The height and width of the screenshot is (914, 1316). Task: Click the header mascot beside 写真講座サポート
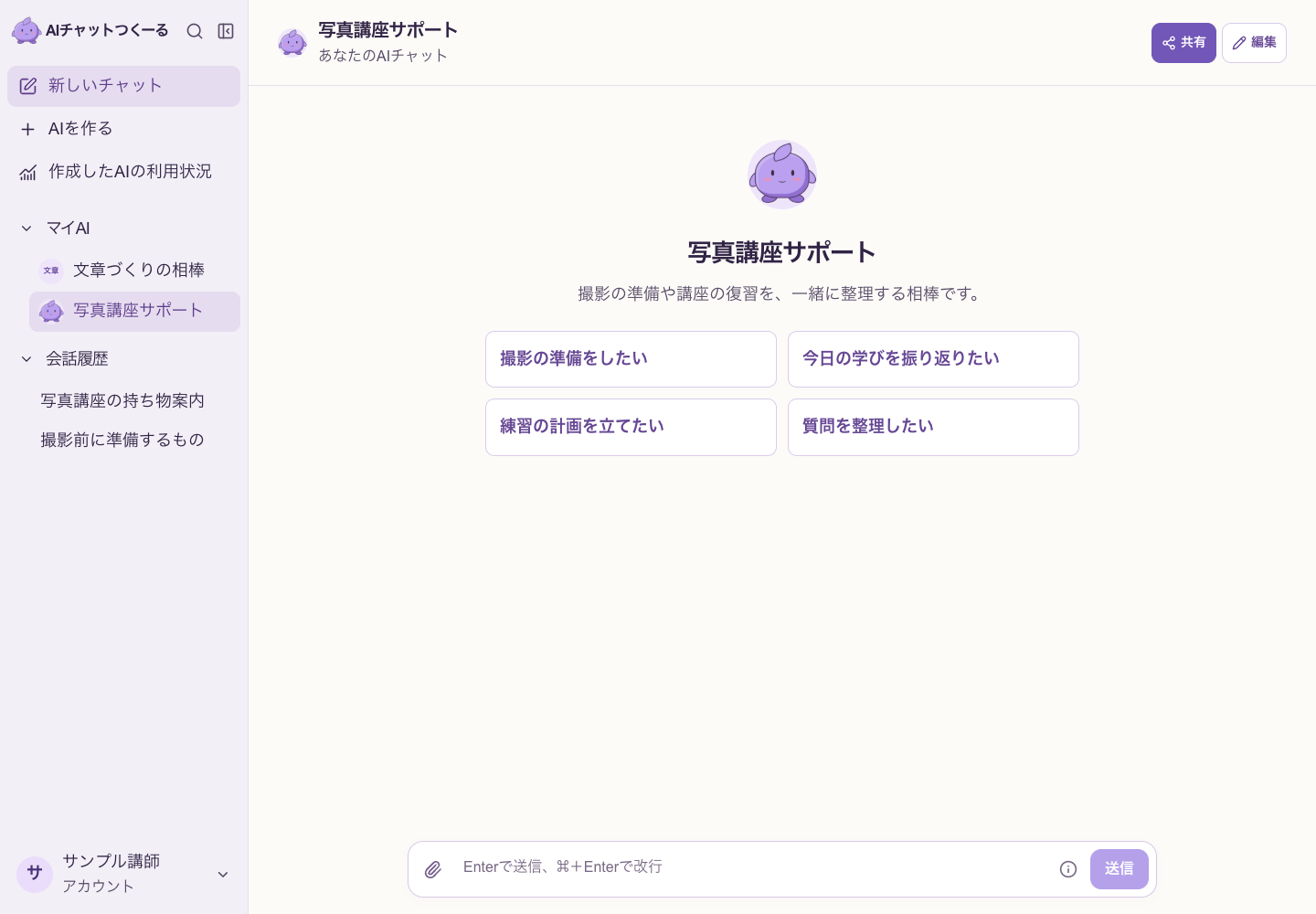pos(292,42)
